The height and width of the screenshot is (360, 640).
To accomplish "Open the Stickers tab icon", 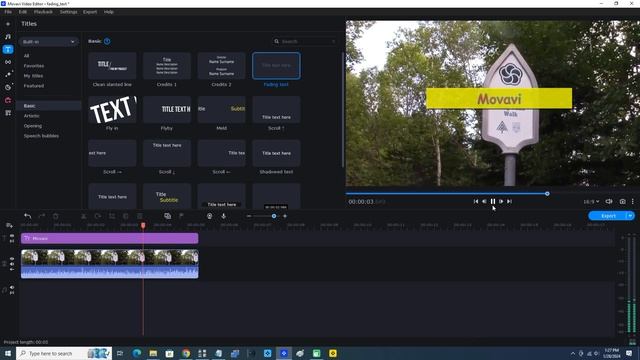I will click(x=8, y=87).
